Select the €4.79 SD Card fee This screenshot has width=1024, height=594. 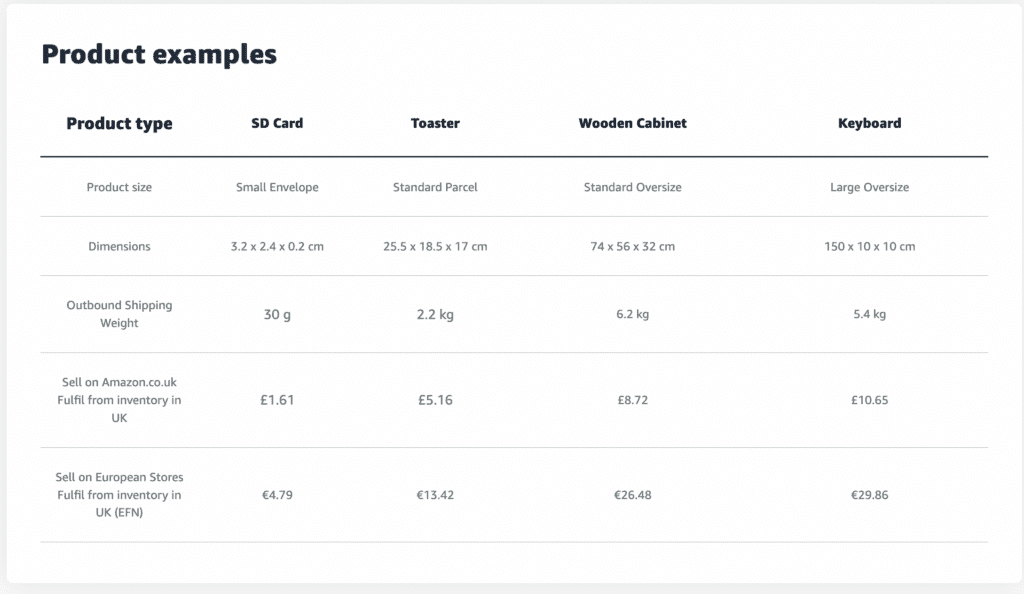click(x=277, y=495)
